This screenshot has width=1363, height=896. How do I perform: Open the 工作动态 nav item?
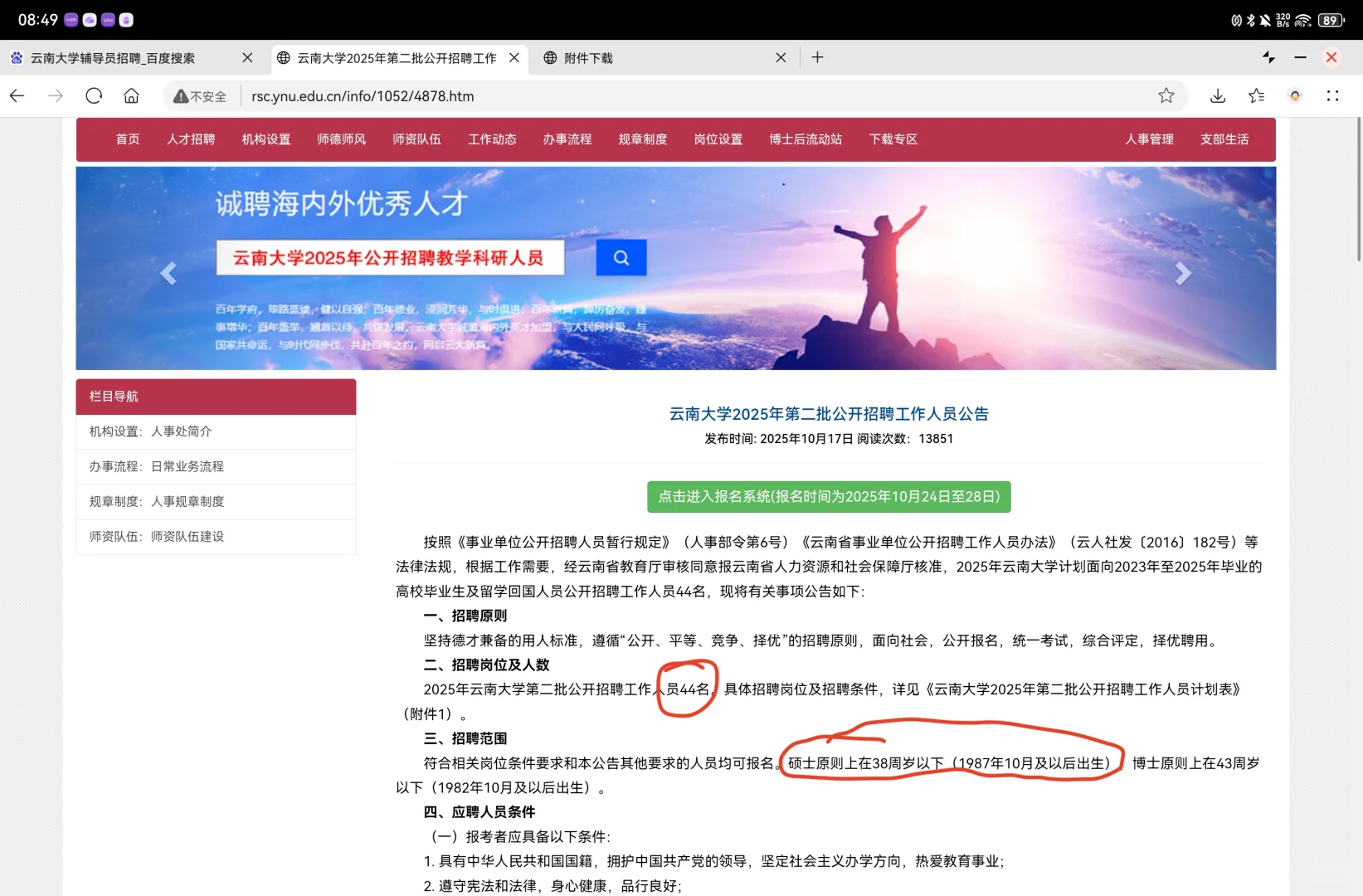tap(493, 139)
